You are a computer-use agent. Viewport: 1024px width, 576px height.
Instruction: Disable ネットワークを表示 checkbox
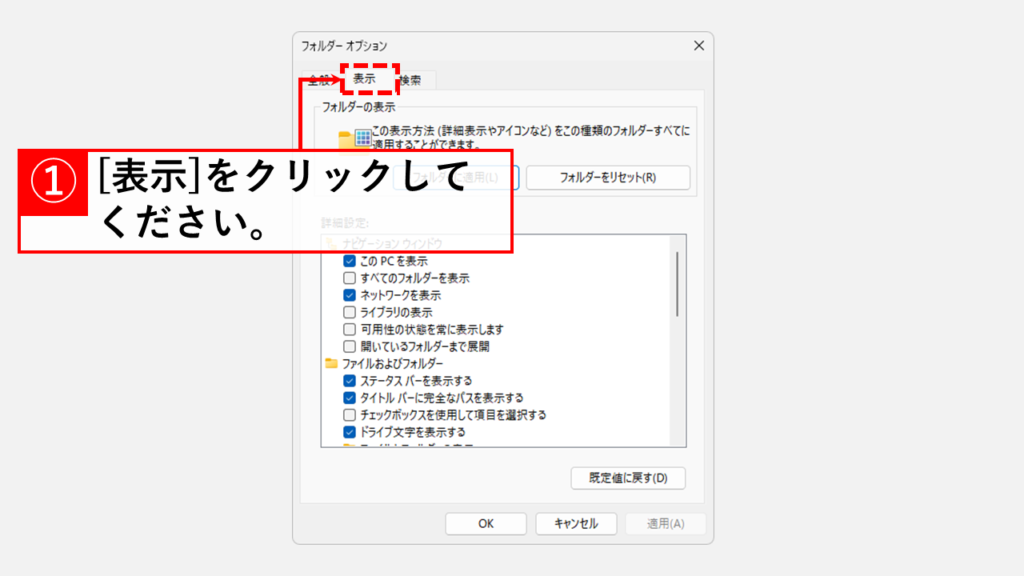pos(349,295)
